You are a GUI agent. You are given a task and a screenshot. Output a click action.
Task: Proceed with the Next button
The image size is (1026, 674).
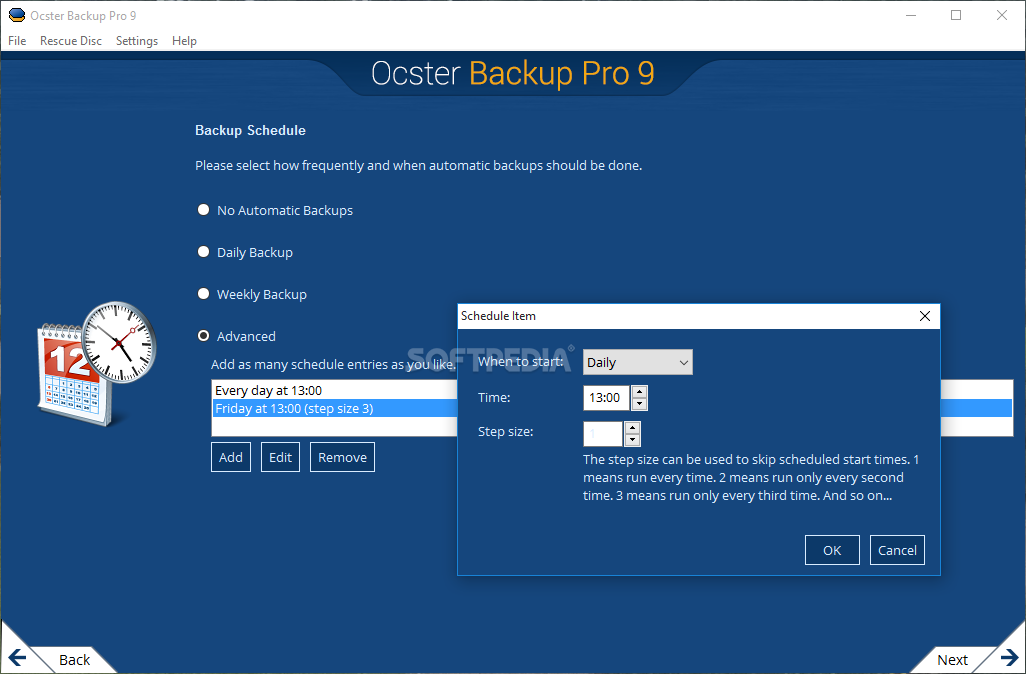952,660
